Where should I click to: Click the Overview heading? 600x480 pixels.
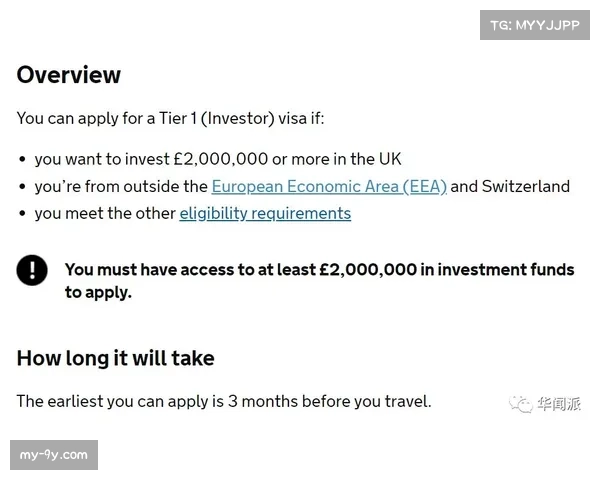[69, 75]
